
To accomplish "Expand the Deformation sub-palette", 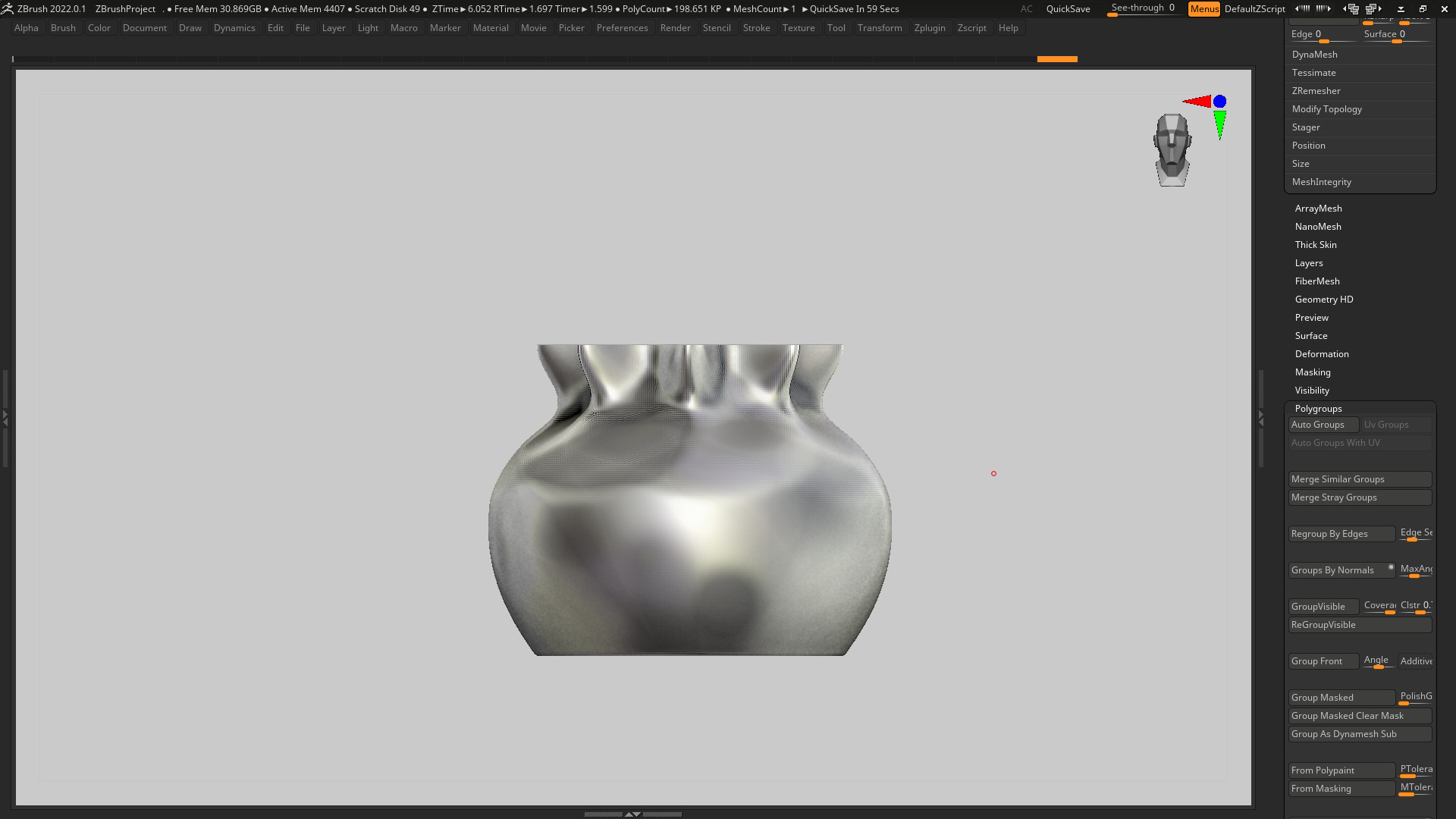I will (x=1322, y=354).
